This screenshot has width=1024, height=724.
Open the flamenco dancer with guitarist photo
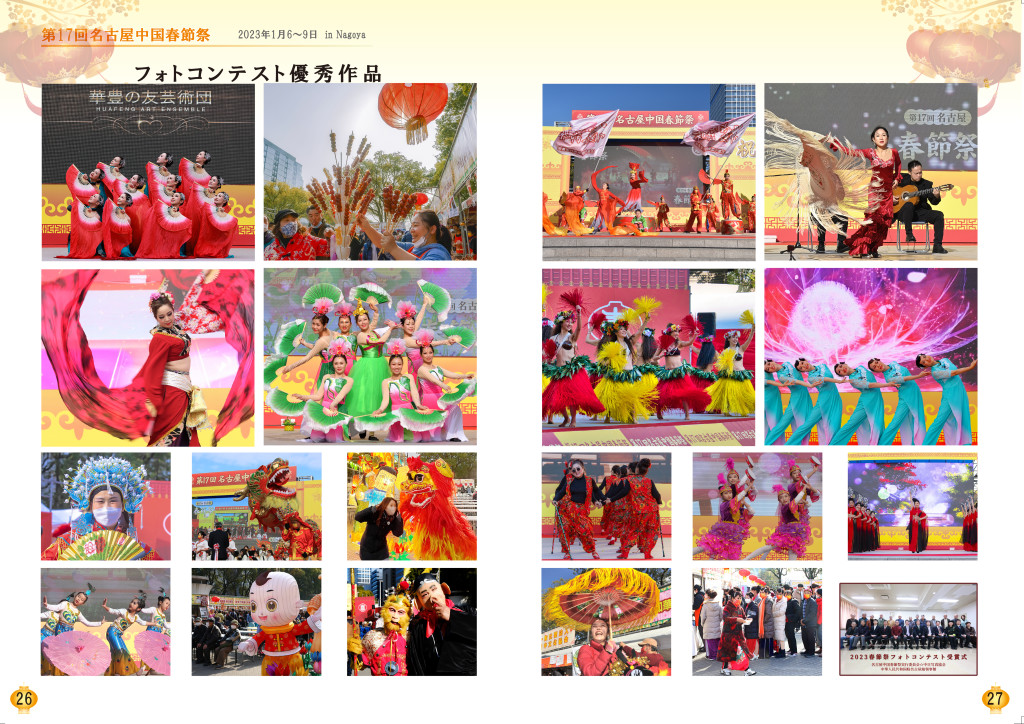coord(870,172)
